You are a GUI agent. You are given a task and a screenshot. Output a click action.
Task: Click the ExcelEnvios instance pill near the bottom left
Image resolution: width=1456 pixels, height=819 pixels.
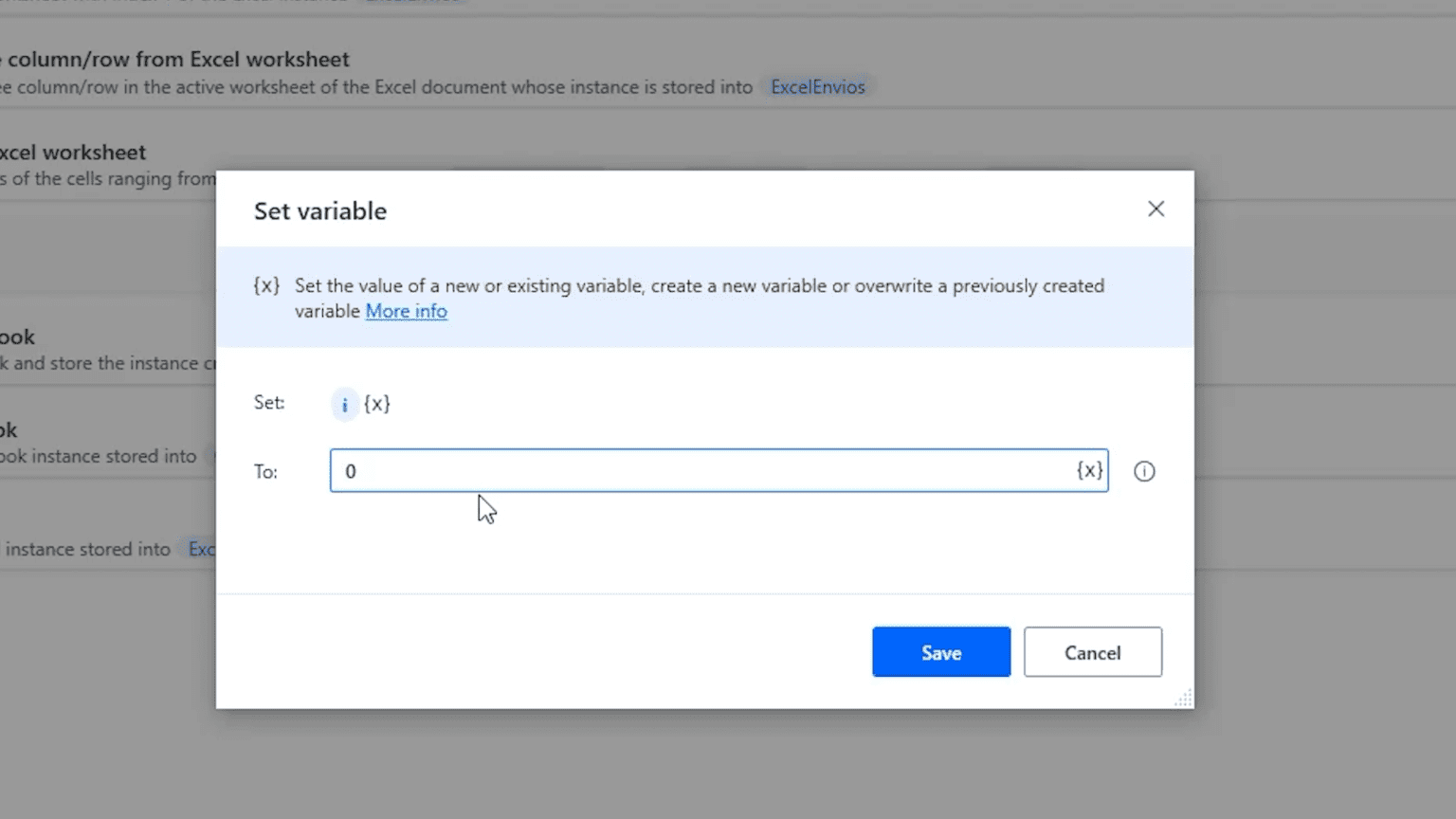[203, 549]
